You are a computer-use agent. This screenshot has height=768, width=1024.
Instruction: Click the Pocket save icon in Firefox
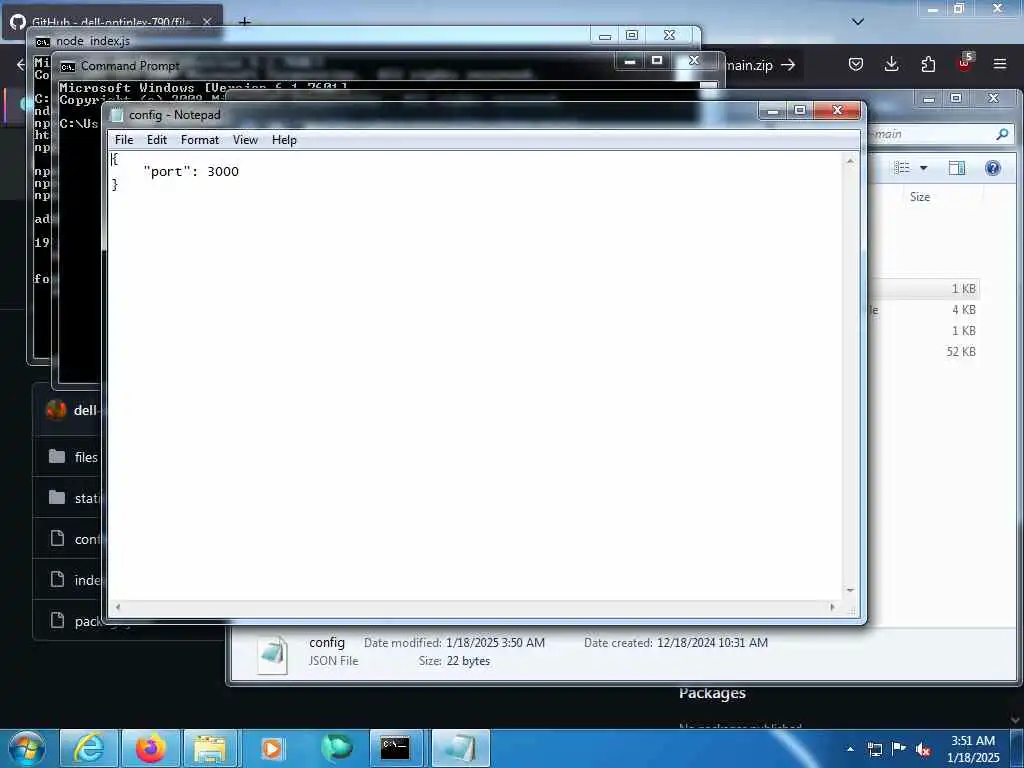pyautogui.click(x=856, y=64)
